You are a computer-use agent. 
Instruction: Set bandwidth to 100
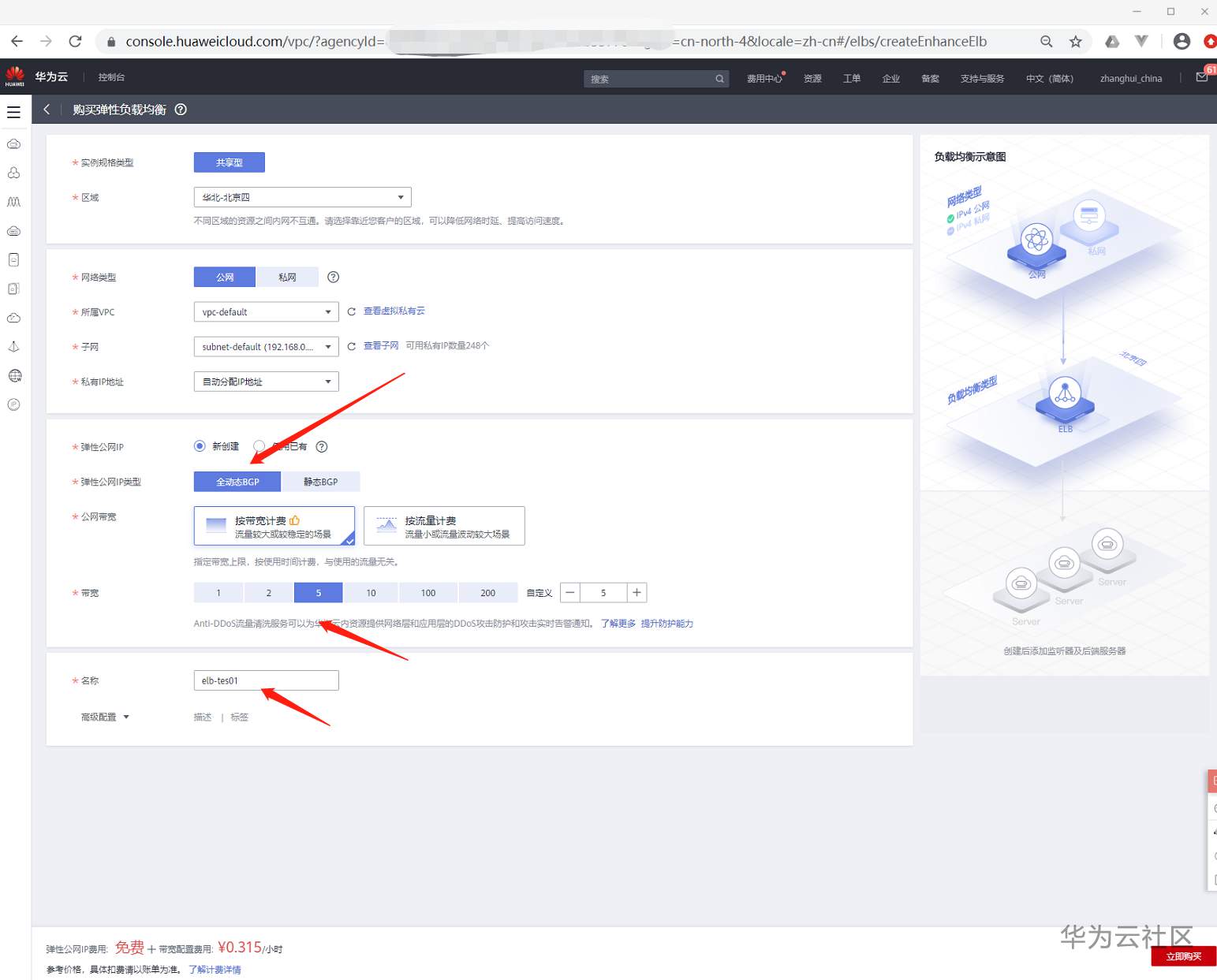click(428, 593)
